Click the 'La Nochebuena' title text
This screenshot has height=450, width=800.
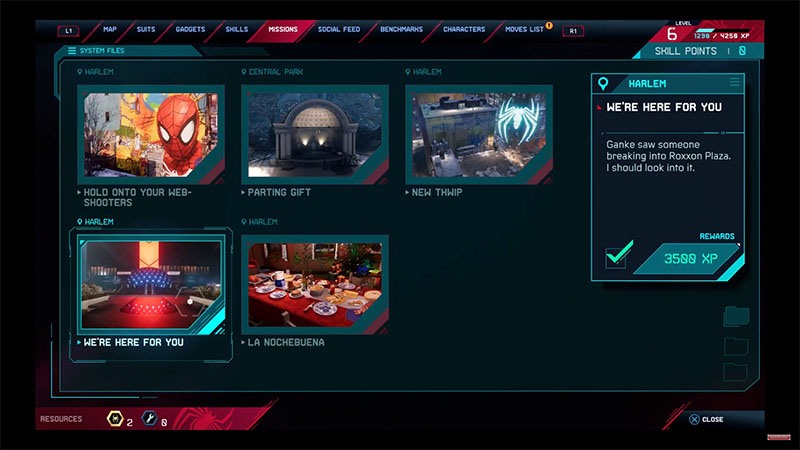[286, 342]
